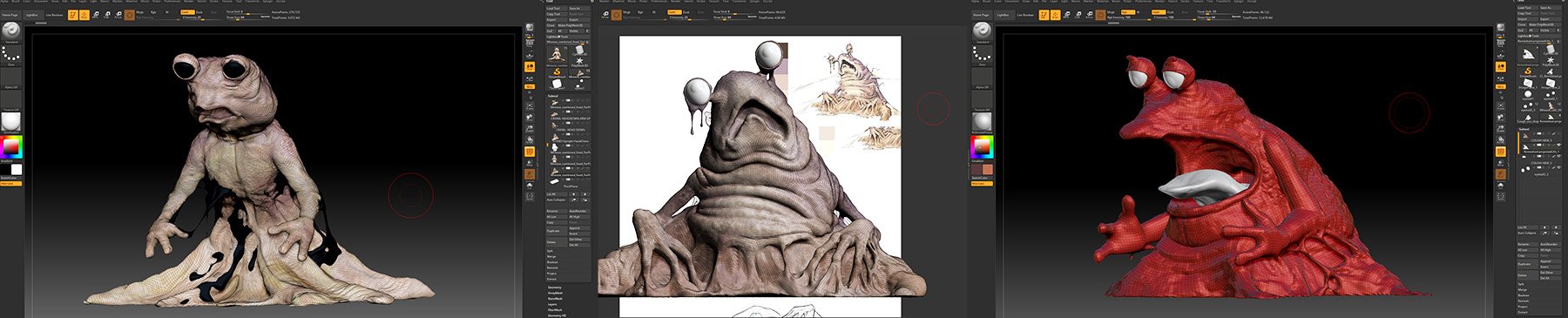1568x318 pixels.
Task: Click Home Page button in left screenshot
Action: click(10, 15)
